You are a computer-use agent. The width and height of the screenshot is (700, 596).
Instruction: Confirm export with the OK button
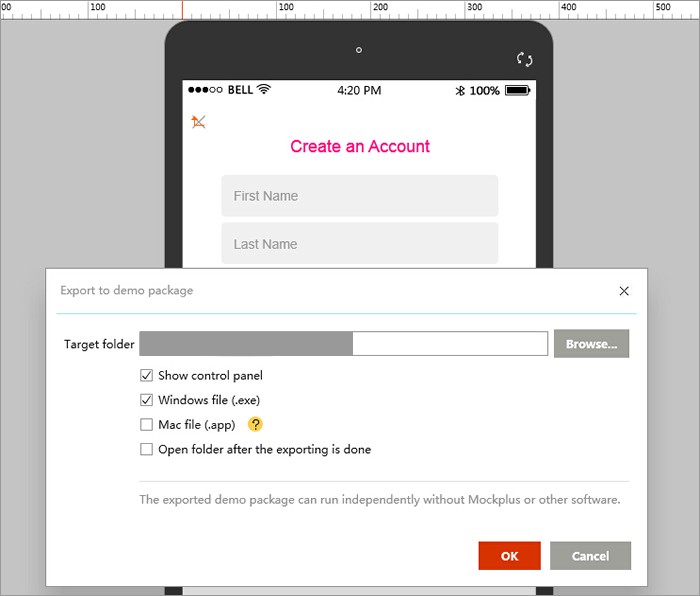(509, 556)
